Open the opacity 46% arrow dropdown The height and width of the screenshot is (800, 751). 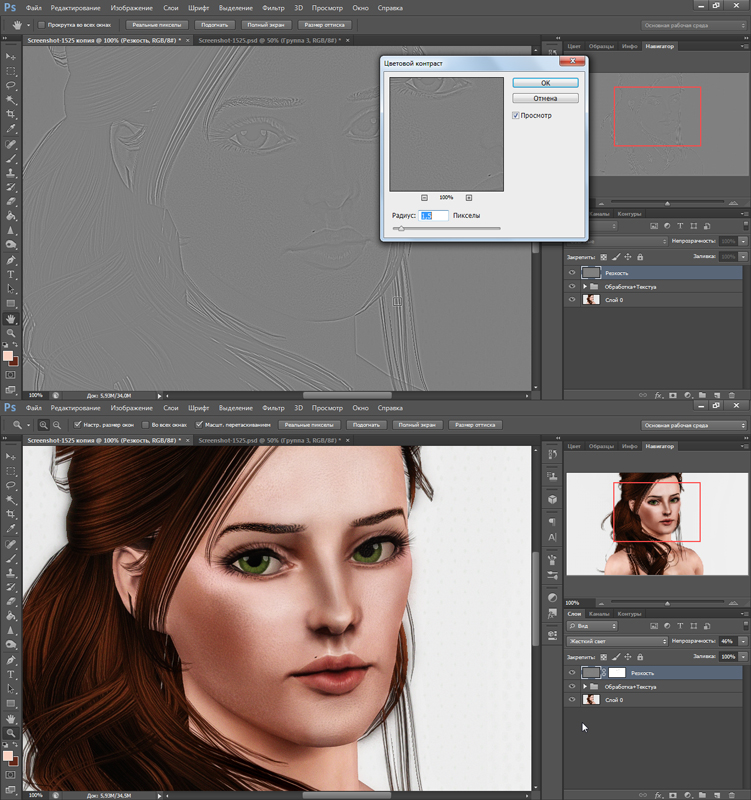(x=743, y=641)
